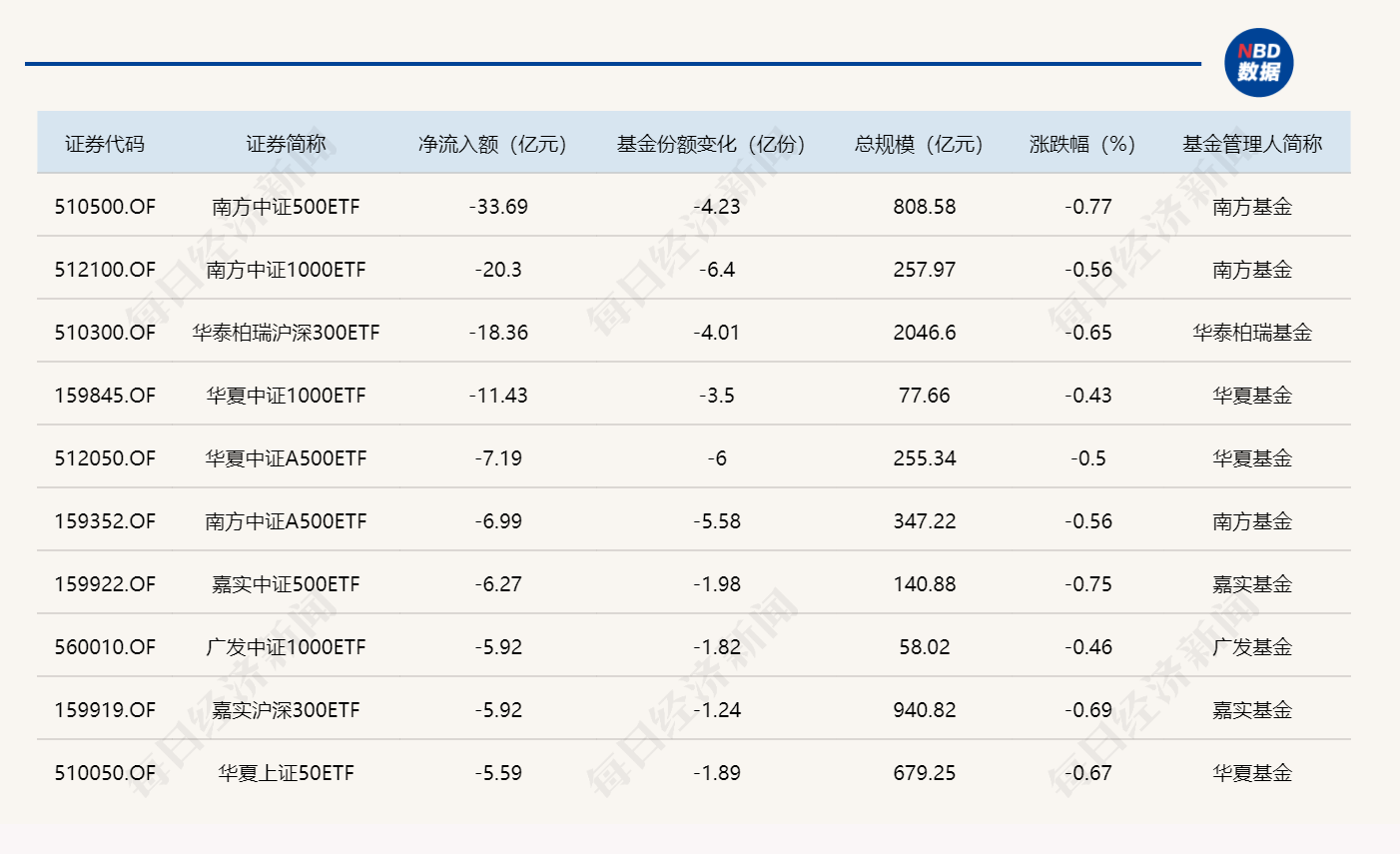Select the 证券简称 column header
1400x854 pixels.
[x=285, y=143]
